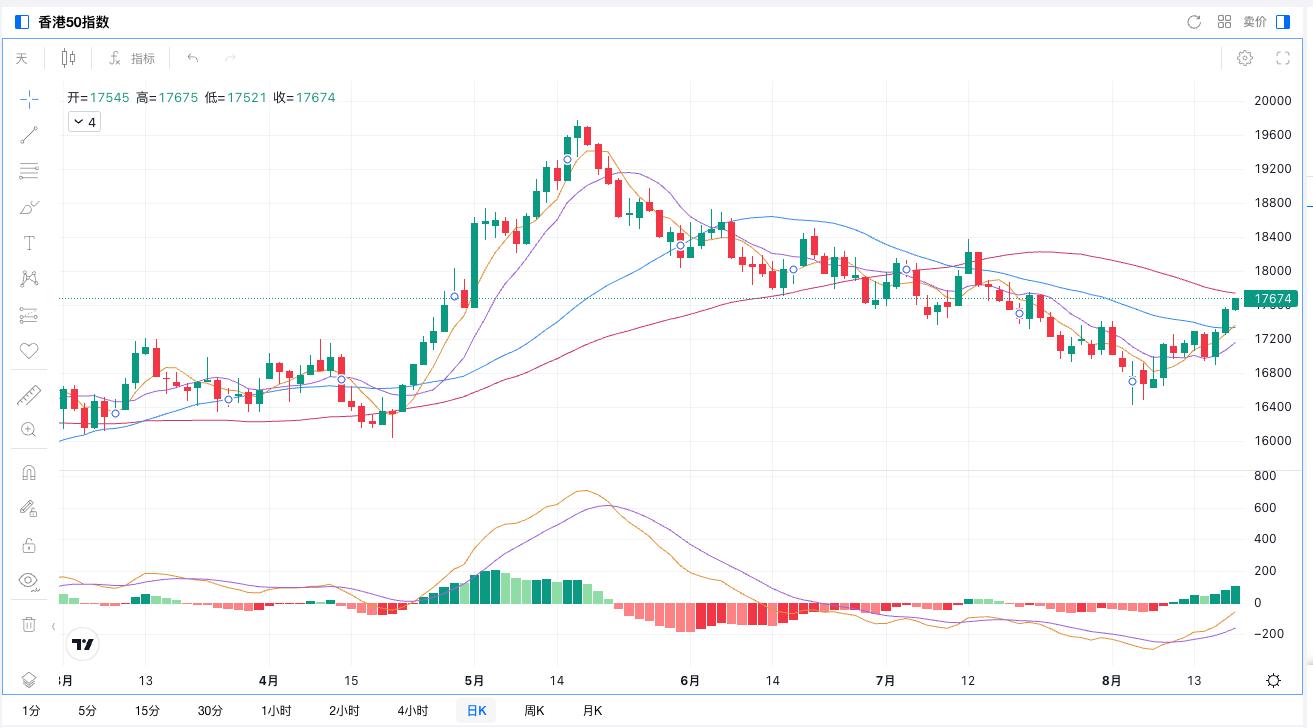This screenshot has width=1313, height=728.
Task: Open the 天 time interval dropdown
Action: pos(22,59)
